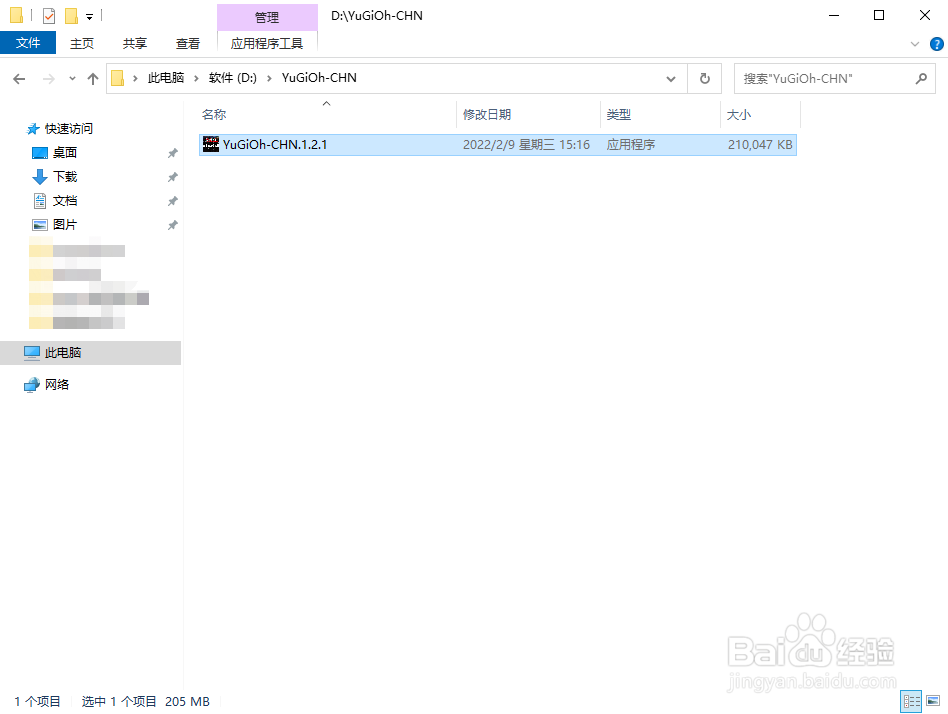948x714 pixels.
Task: Open the 文件 menu
Action: pyautogui.click(x=28, y=43)
